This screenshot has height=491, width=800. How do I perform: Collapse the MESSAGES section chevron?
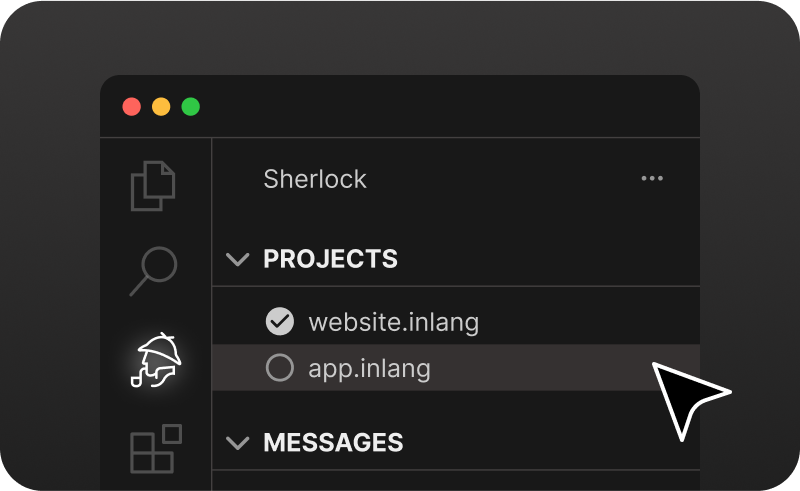[x=237, y=442]
